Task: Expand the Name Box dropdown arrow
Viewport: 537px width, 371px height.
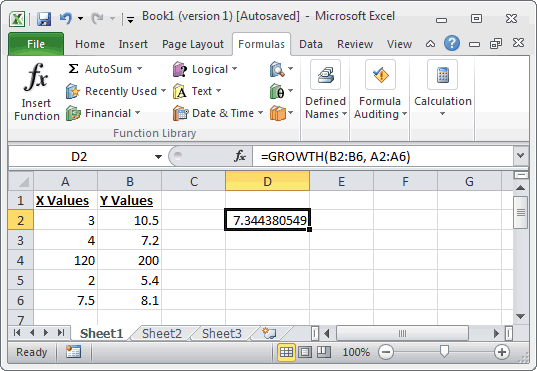Action: coord(158,157)
